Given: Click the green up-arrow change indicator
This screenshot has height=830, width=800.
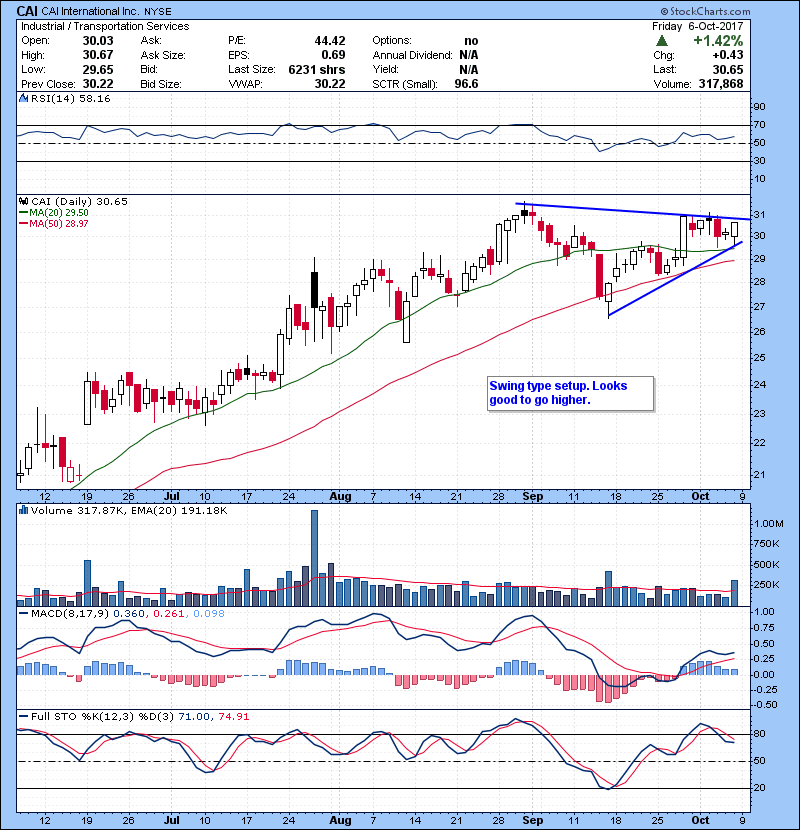Looking at the screenshot, I should pos(661,41).
